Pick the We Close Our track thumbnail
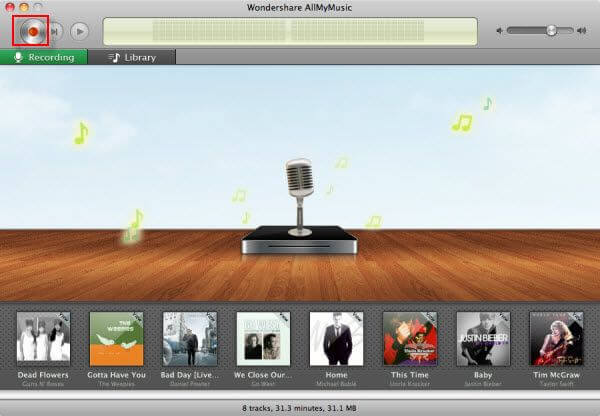This screenshot has height=416, width=600. pos(263,338)
